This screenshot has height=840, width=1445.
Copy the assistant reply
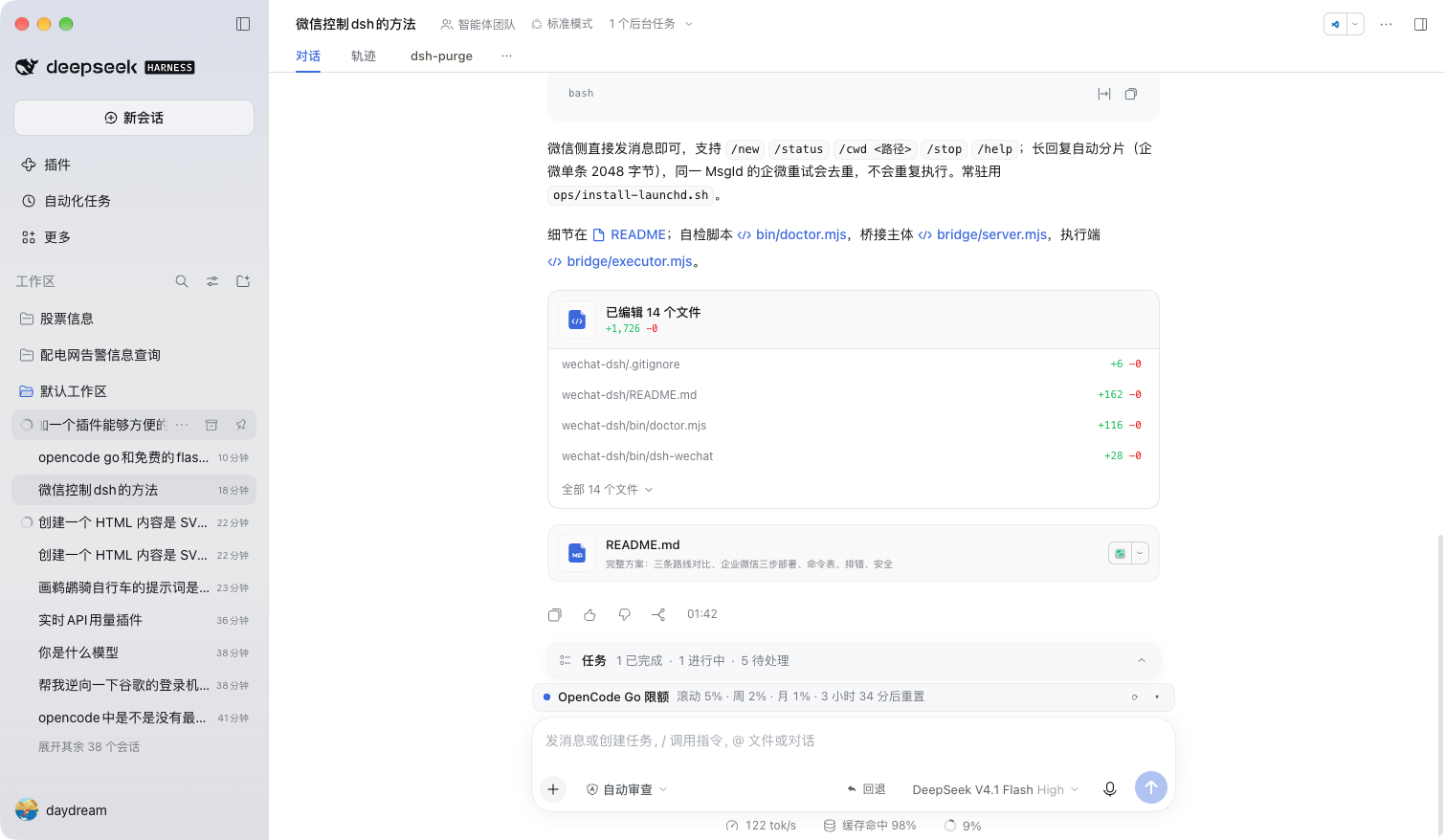(x=555, y=614)
